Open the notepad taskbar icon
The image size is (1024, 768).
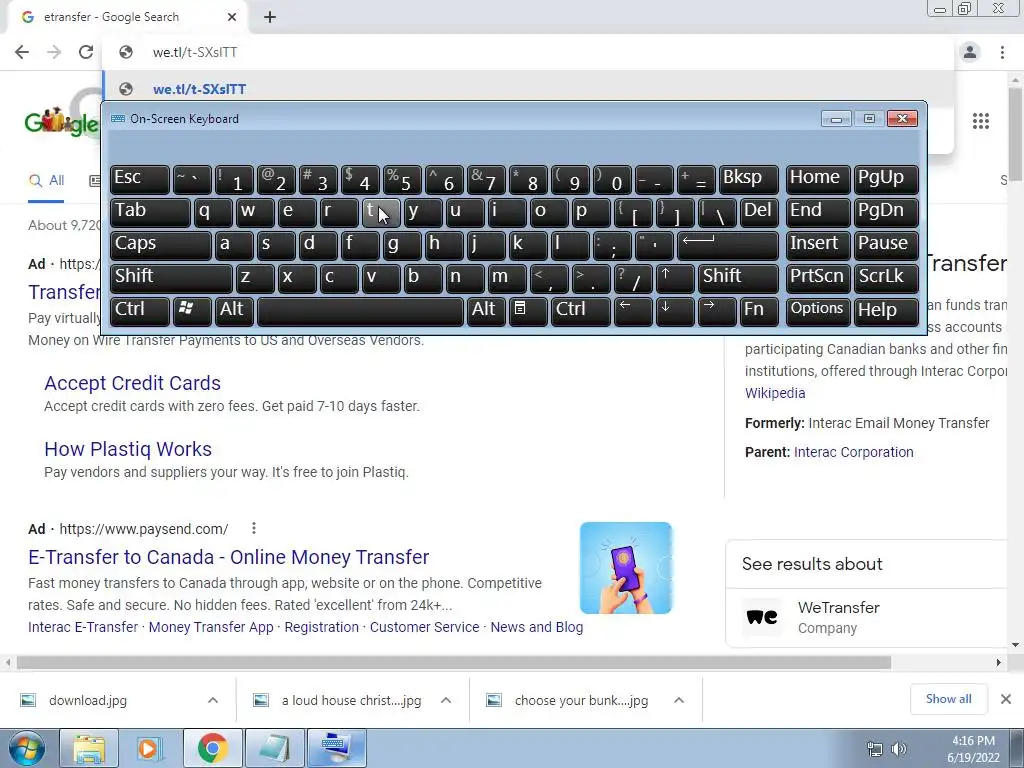[274, 748]
